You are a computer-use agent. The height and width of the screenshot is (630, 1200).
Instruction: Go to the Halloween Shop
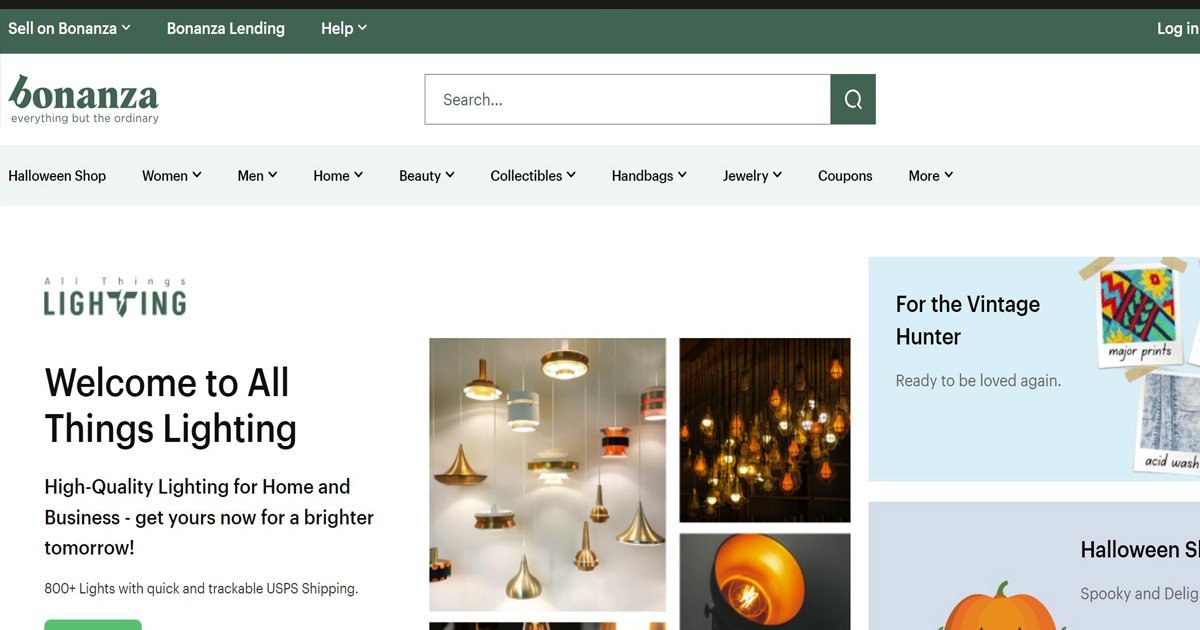pyautogui.click(x=57, y=175)
